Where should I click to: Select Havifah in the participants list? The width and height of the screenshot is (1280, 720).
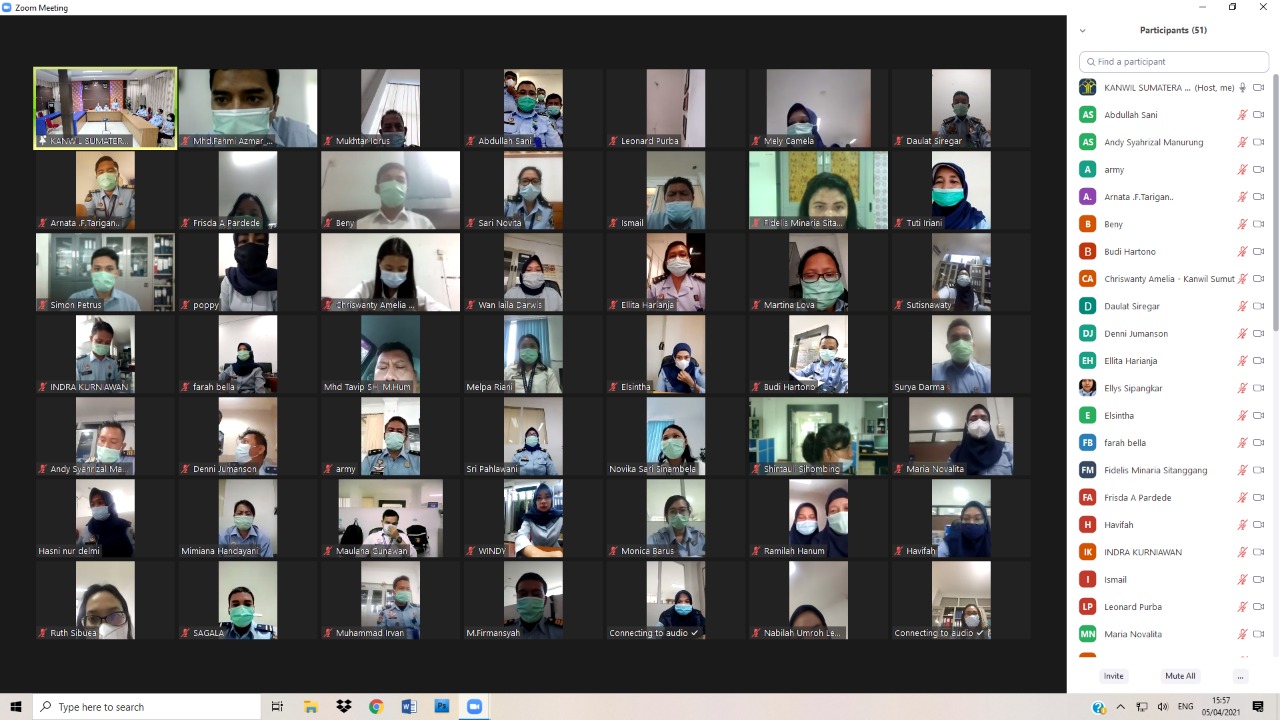[x=1118, y=525]
